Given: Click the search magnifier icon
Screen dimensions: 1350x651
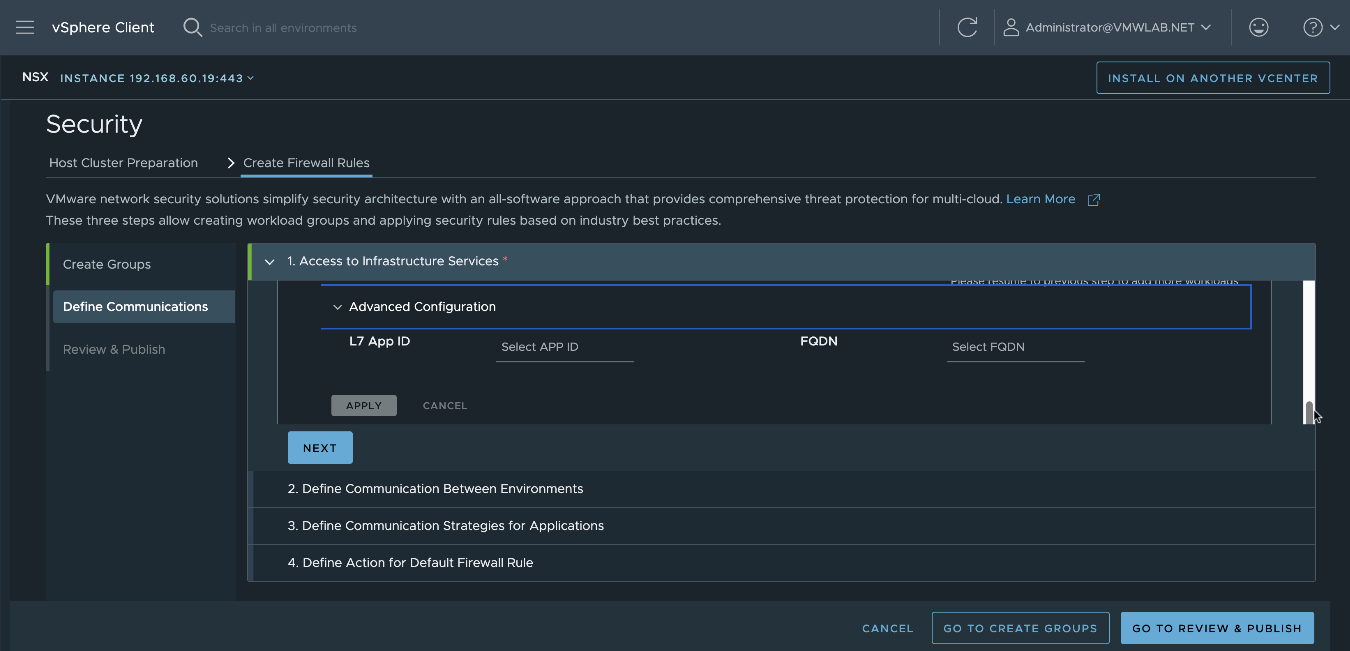Looking at the screenshot, I should (193, 27).
